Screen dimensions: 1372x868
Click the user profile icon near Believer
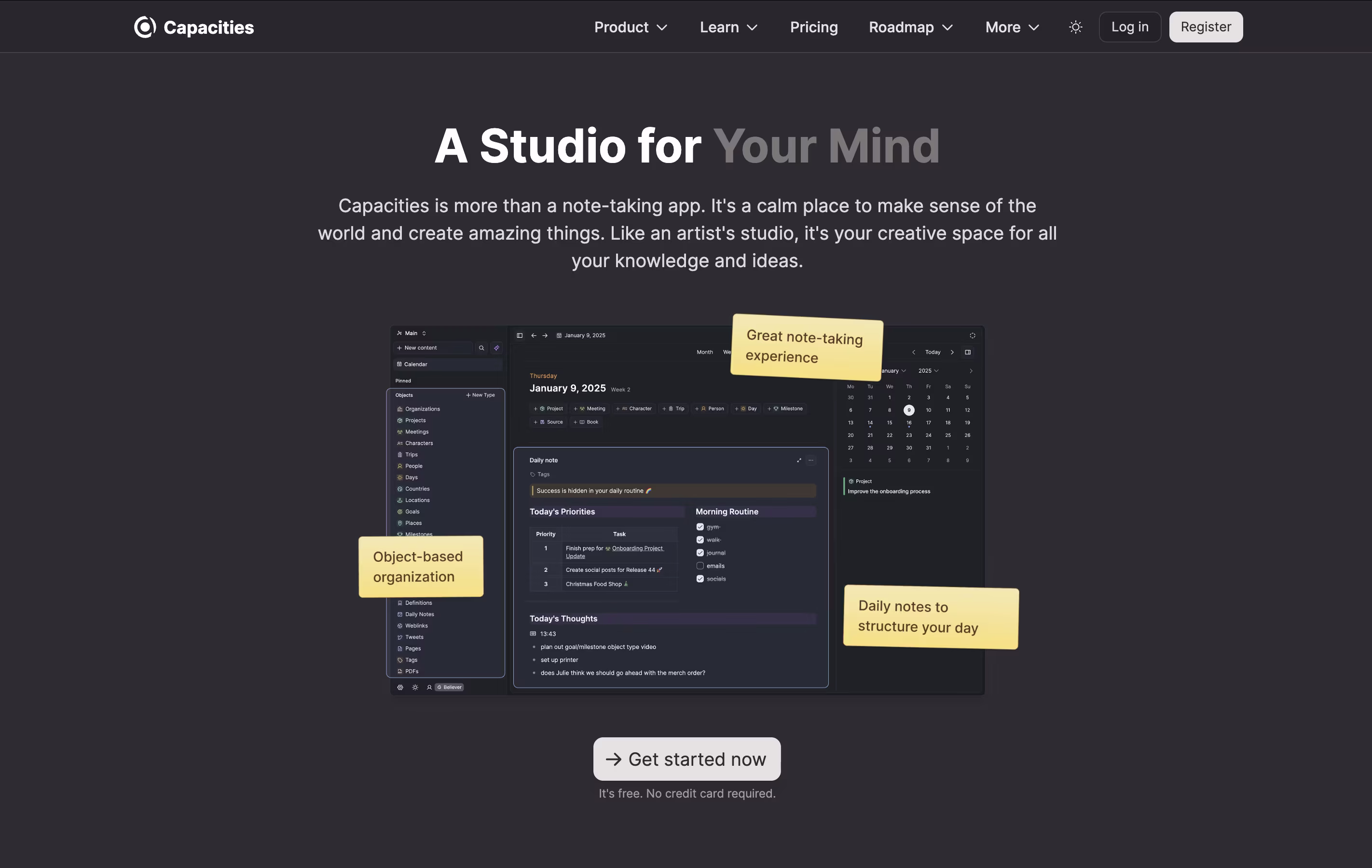point(429,688)
